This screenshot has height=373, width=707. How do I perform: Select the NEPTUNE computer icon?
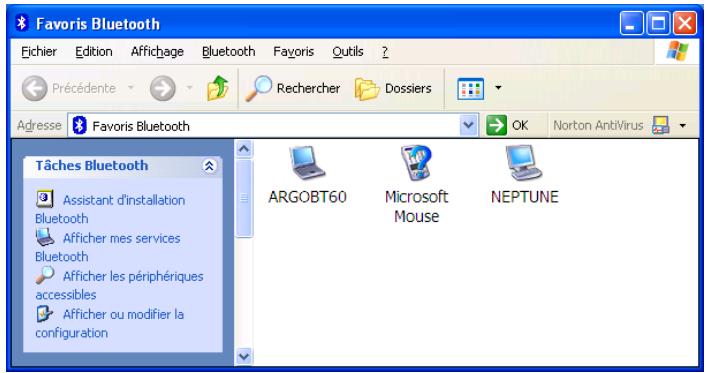pos(523,163)
